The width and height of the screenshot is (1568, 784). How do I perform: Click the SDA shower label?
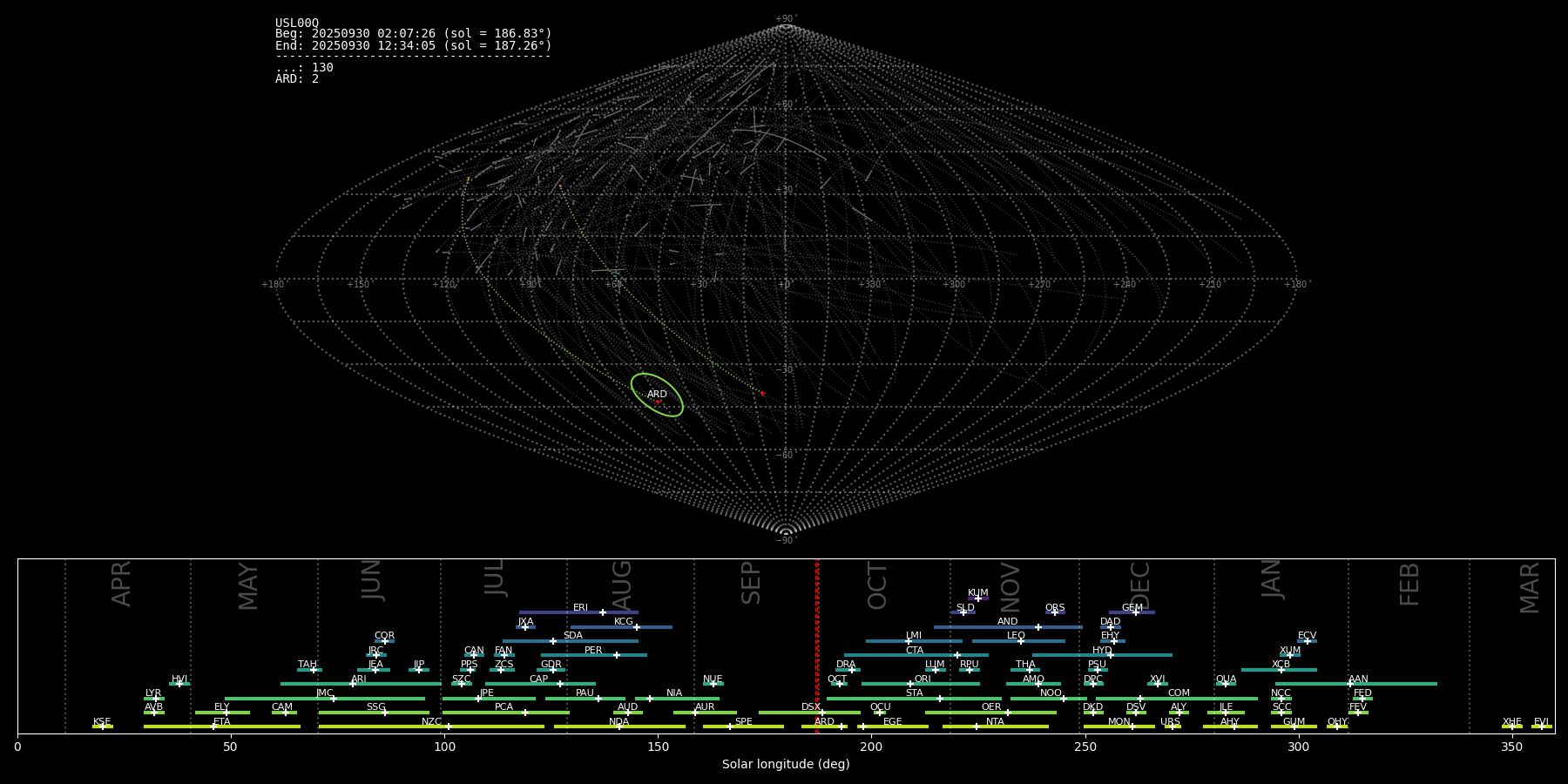[x=572, y=635]
